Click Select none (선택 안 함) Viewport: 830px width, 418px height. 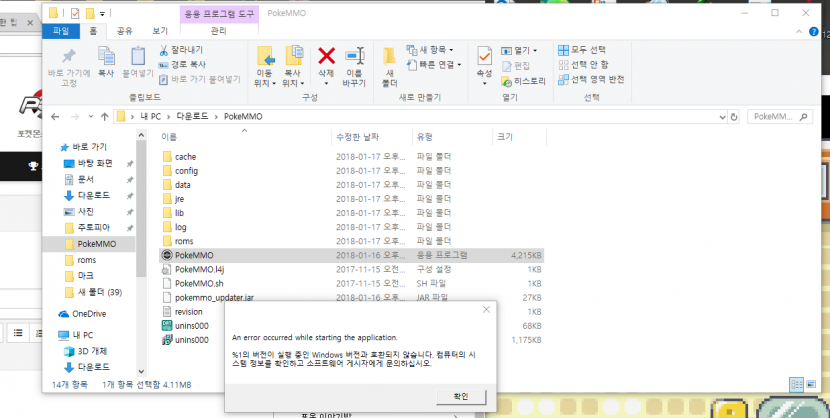(x=583, y=65)
